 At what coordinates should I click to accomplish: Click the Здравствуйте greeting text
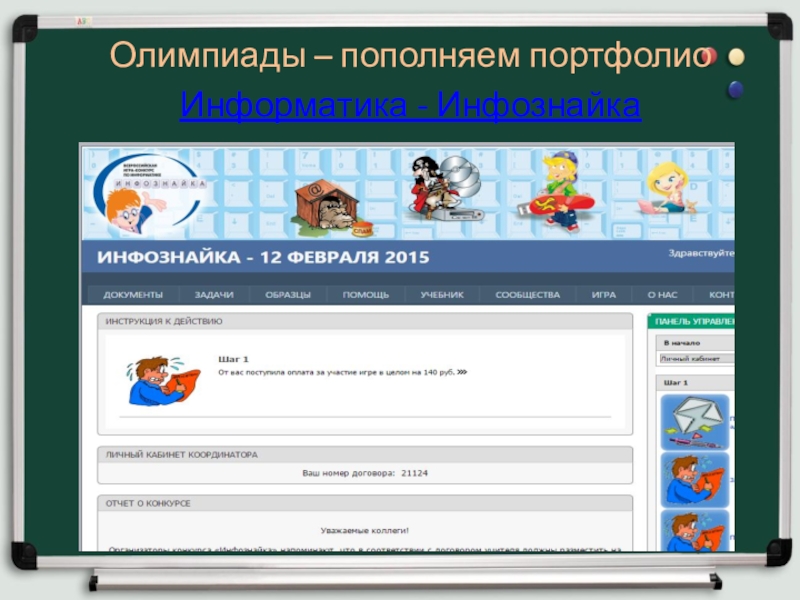click(702, 253)
